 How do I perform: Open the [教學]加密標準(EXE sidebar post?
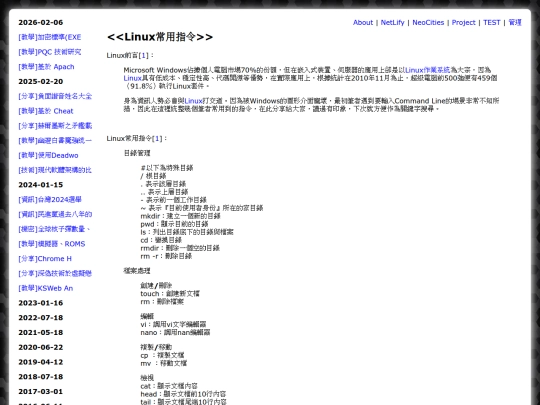point(50,37)
